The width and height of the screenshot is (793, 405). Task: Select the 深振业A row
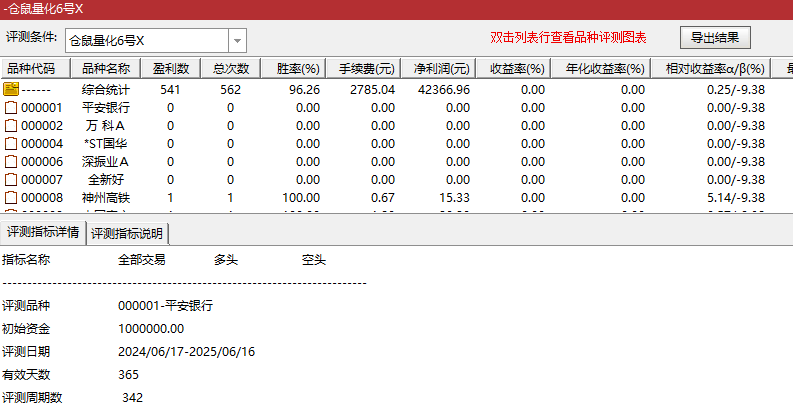pos(396,162)
